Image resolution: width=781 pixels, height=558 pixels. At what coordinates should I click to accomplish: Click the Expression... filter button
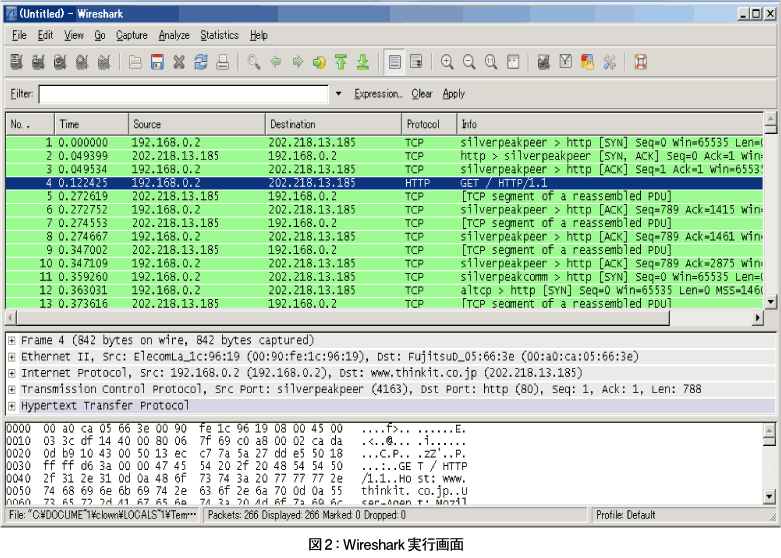coord(378,94)
